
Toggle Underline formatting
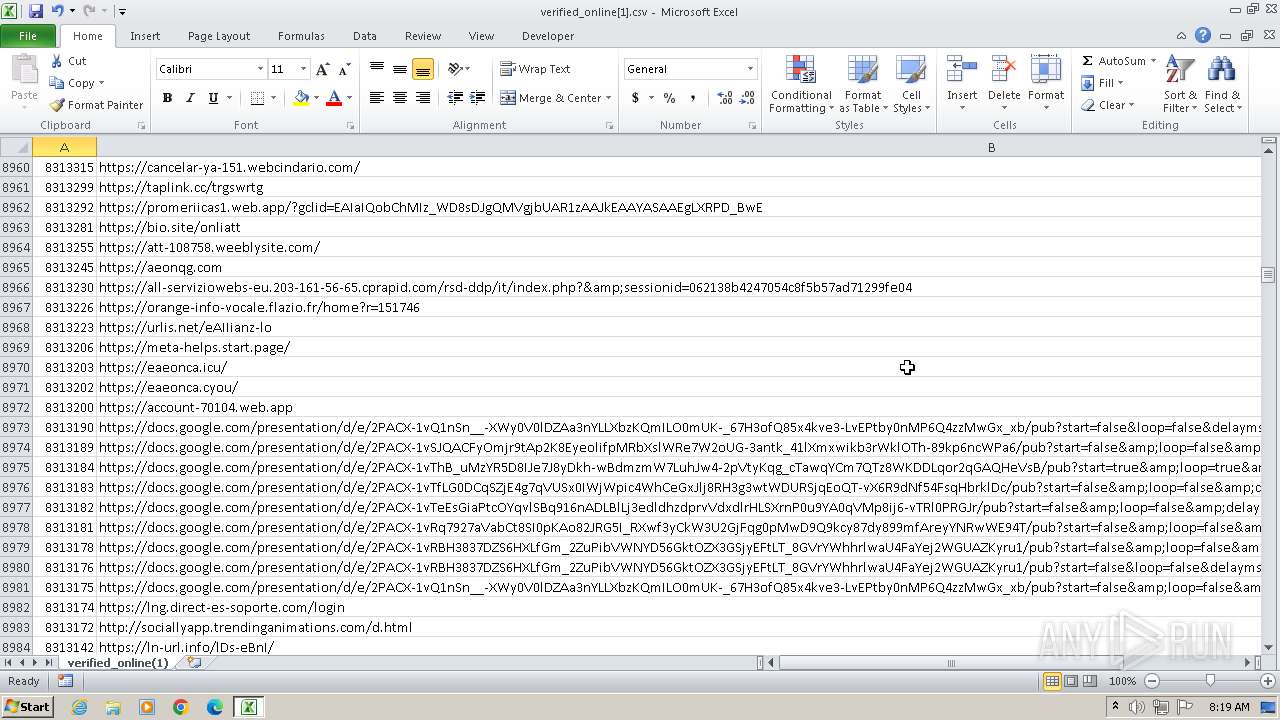pyautogui.click(x=213, y=98)
